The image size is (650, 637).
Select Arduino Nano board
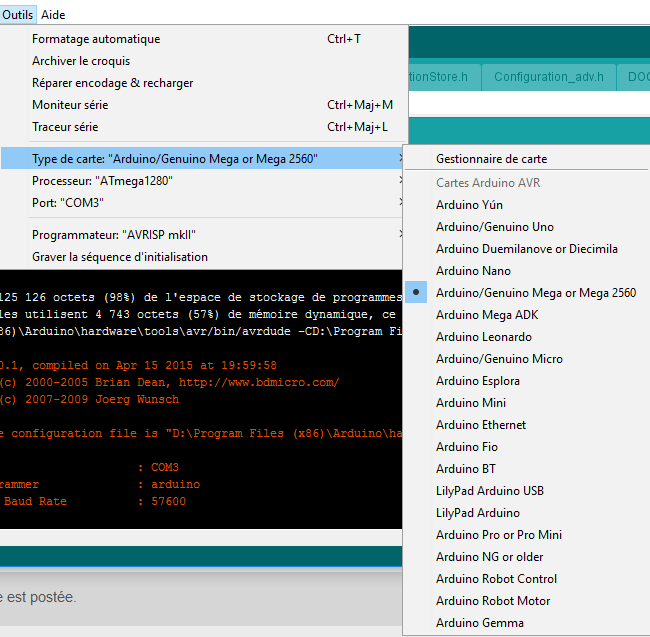point(526,271)
